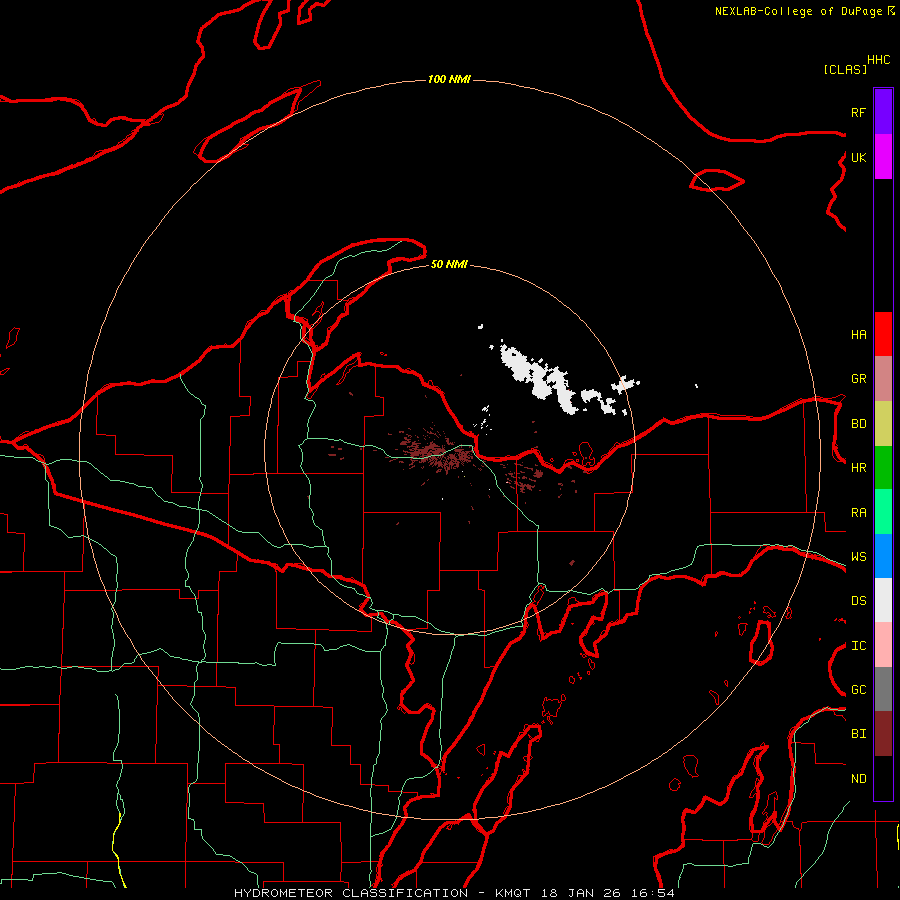
Task: Click the 100 NMI range ring label
Action: (449, 79)
